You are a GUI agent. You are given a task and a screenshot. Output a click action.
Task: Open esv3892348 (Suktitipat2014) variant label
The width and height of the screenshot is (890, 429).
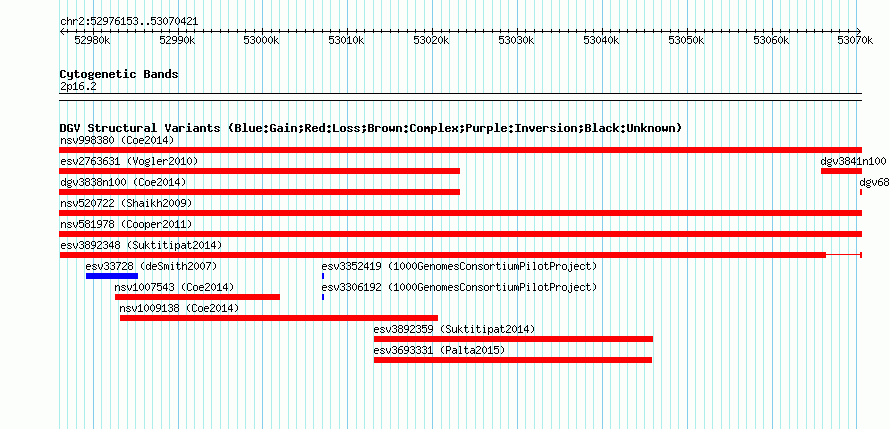point(141,245)
